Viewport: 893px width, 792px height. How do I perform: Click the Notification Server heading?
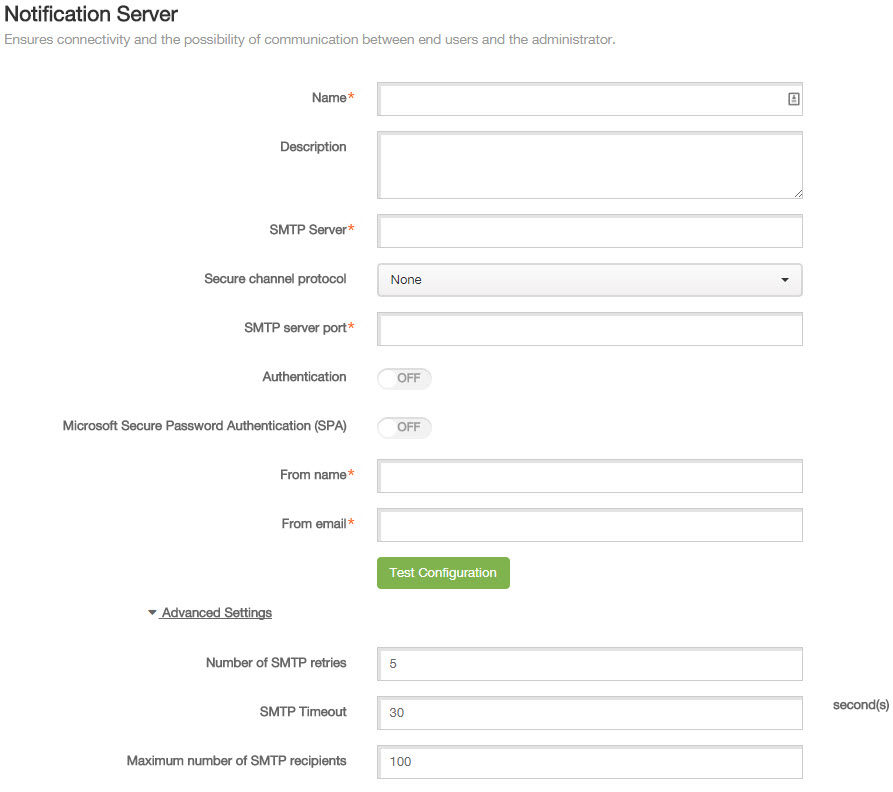tap(91, 14)
